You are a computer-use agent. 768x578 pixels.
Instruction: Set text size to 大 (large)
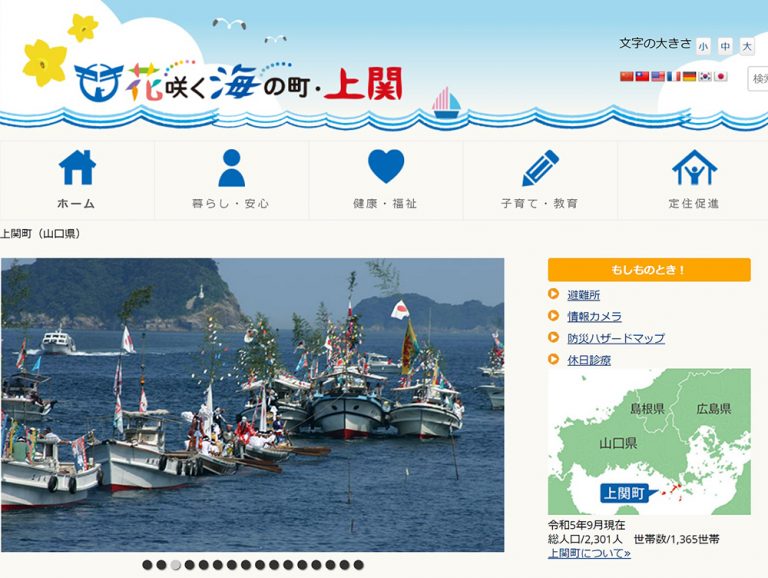(x=747, y=47)
